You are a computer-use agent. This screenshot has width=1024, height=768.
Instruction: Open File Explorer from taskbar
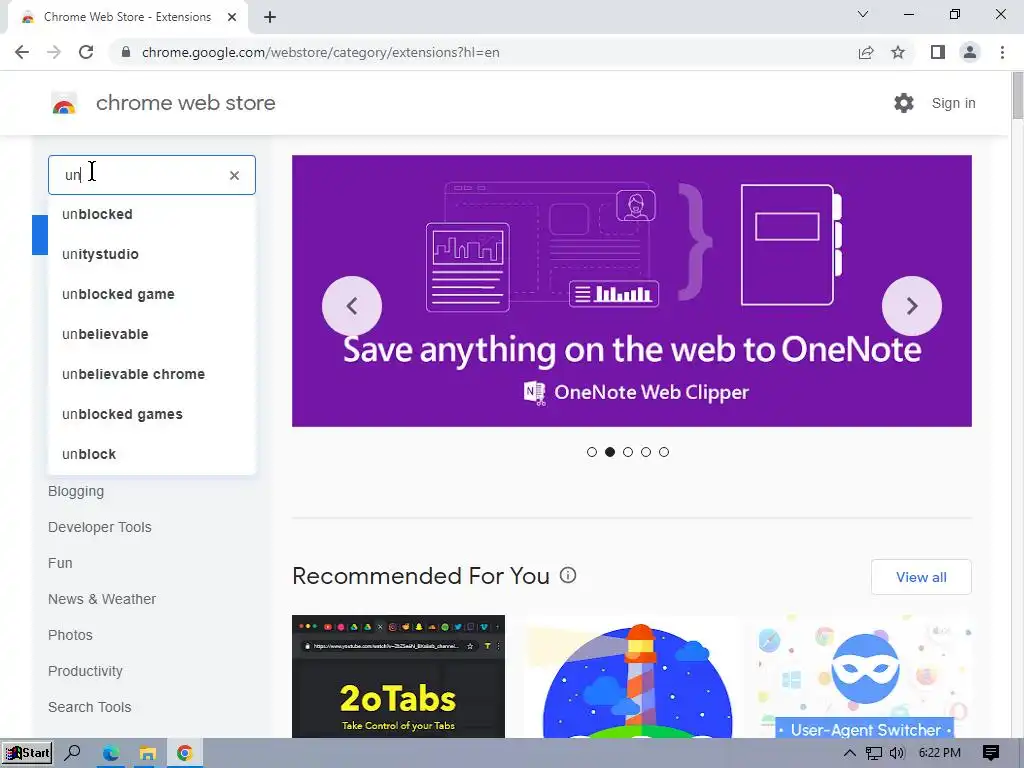pyautogui.click(x=148, y=753)
